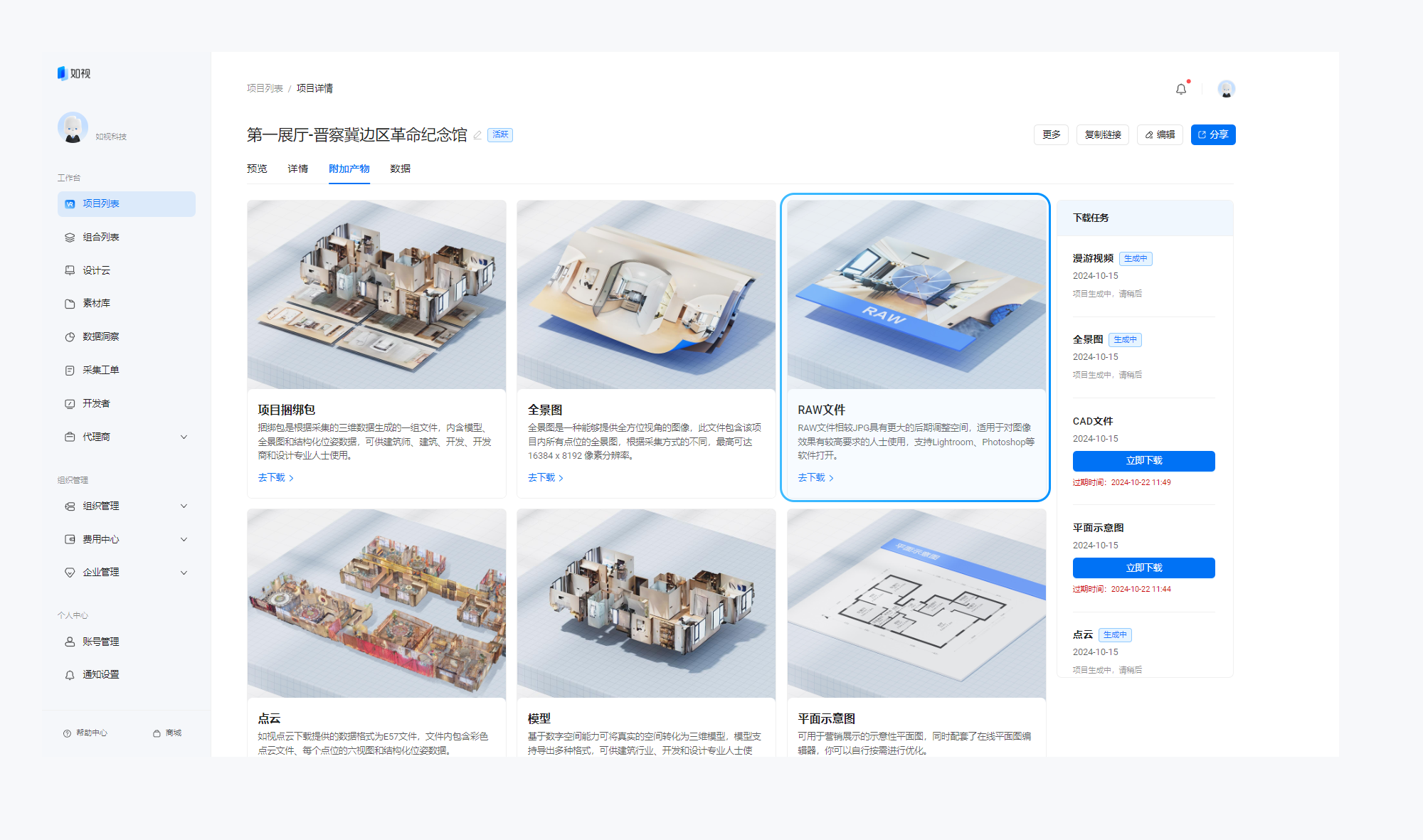Click the 模型 card preview image
1423x840 pixels.
click(646, 603)
